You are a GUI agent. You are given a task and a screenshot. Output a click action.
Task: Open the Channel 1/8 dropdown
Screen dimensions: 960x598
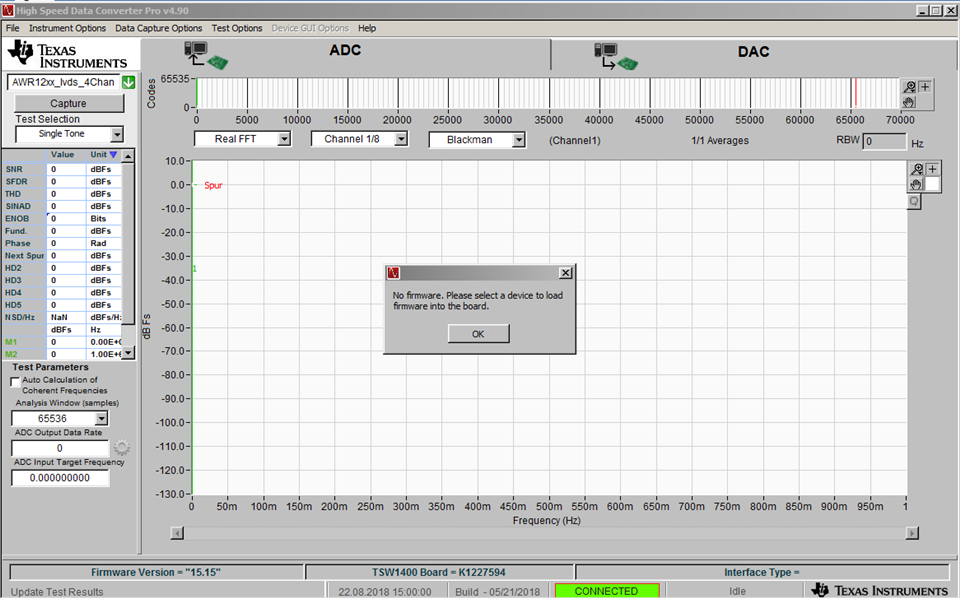400,139
